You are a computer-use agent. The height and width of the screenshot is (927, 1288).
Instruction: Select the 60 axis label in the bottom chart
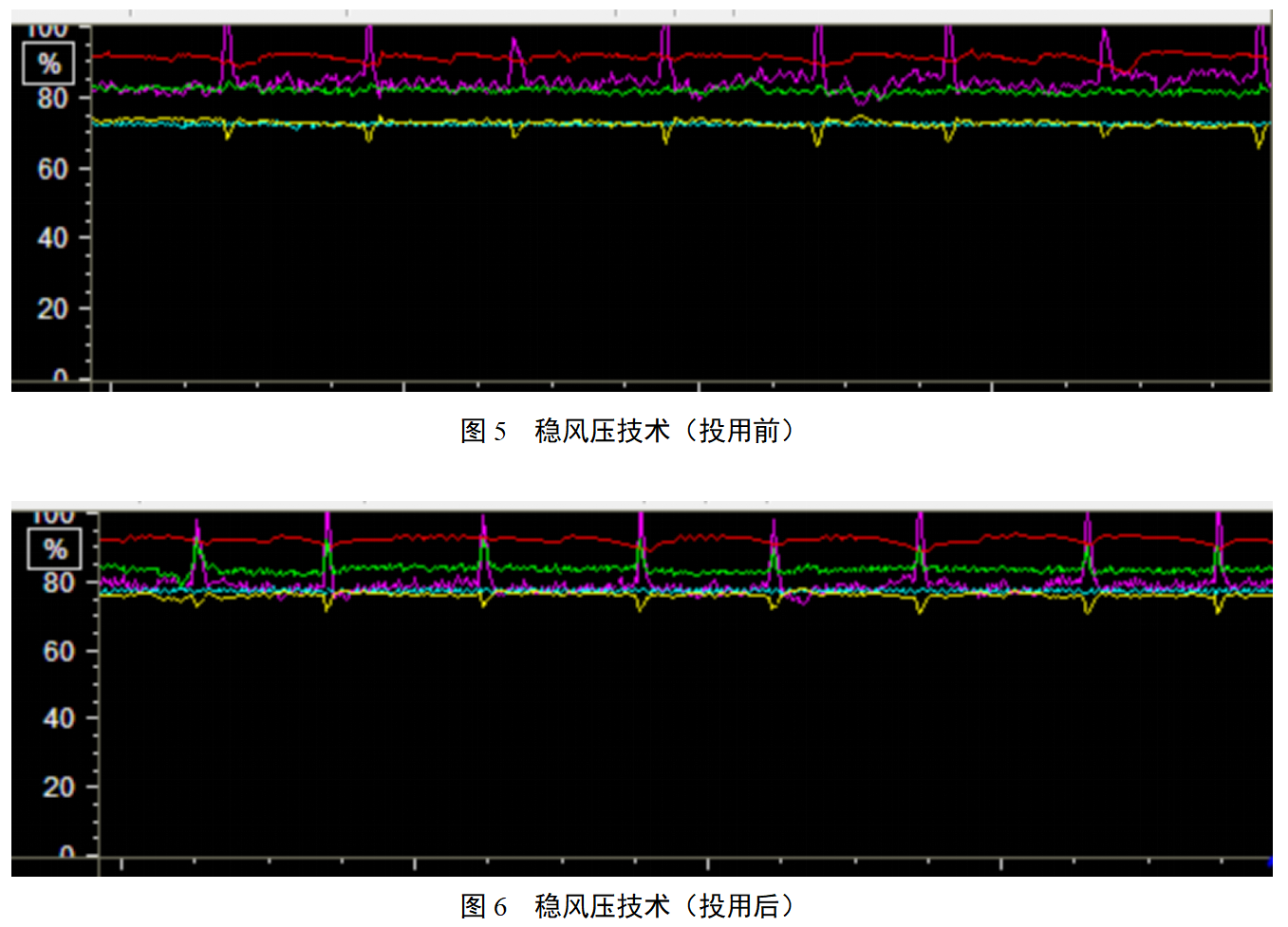pos(58,651)
